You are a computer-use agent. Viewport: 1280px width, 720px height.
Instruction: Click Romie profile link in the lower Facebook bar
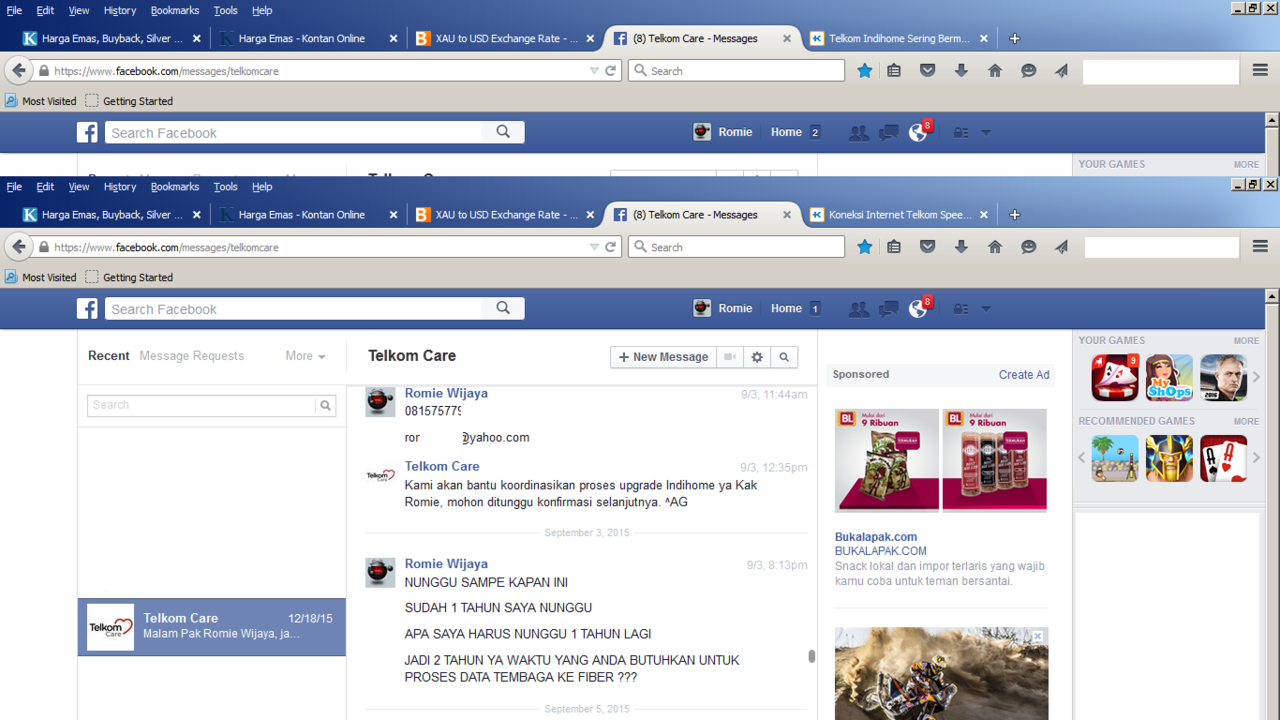click(723, 309)
